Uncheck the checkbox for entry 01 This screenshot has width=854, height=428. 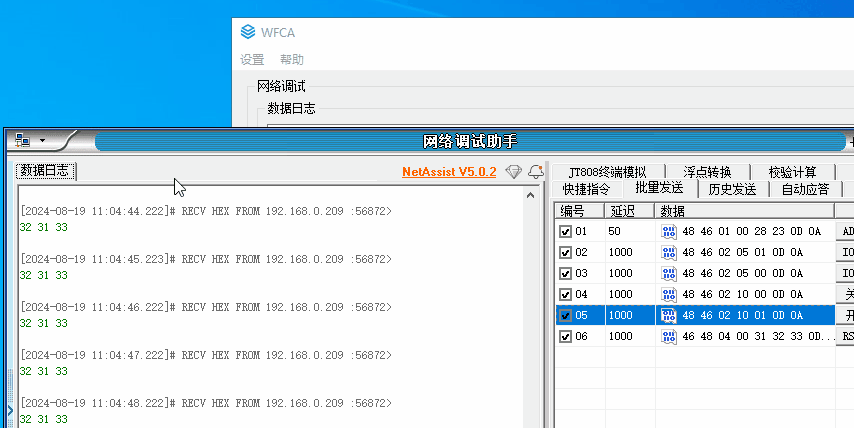pyautogui.click(x=566, y=231)
